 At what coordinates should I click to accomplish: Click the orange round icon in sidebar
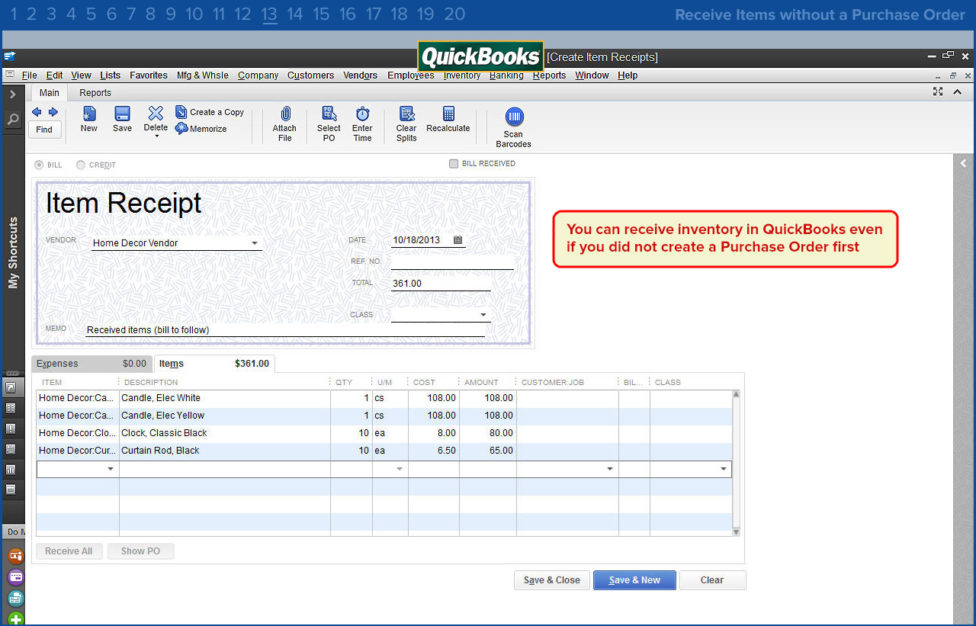pos(16,556)
